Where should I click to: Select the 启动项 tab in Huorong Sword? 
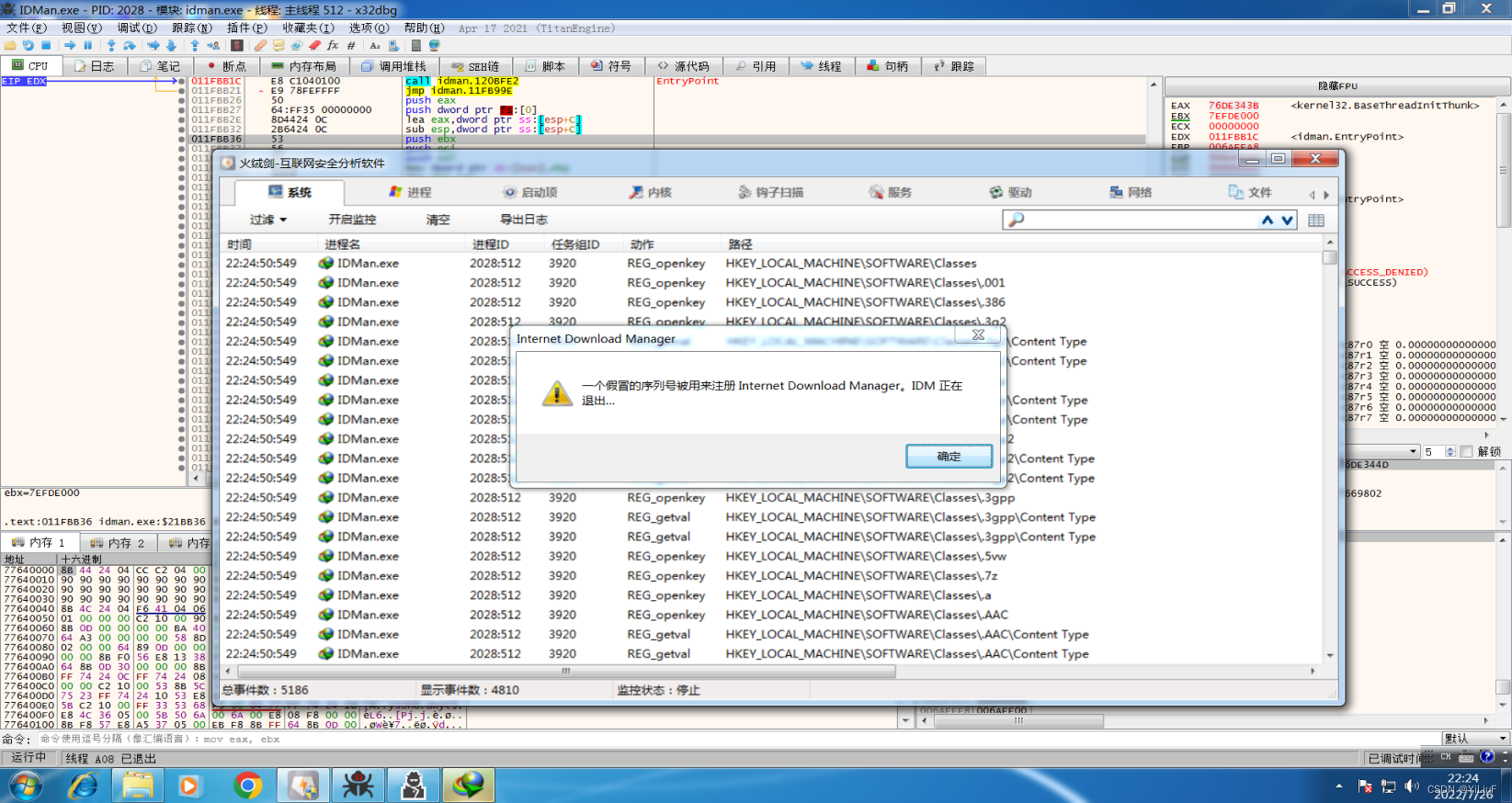[530, 192]
